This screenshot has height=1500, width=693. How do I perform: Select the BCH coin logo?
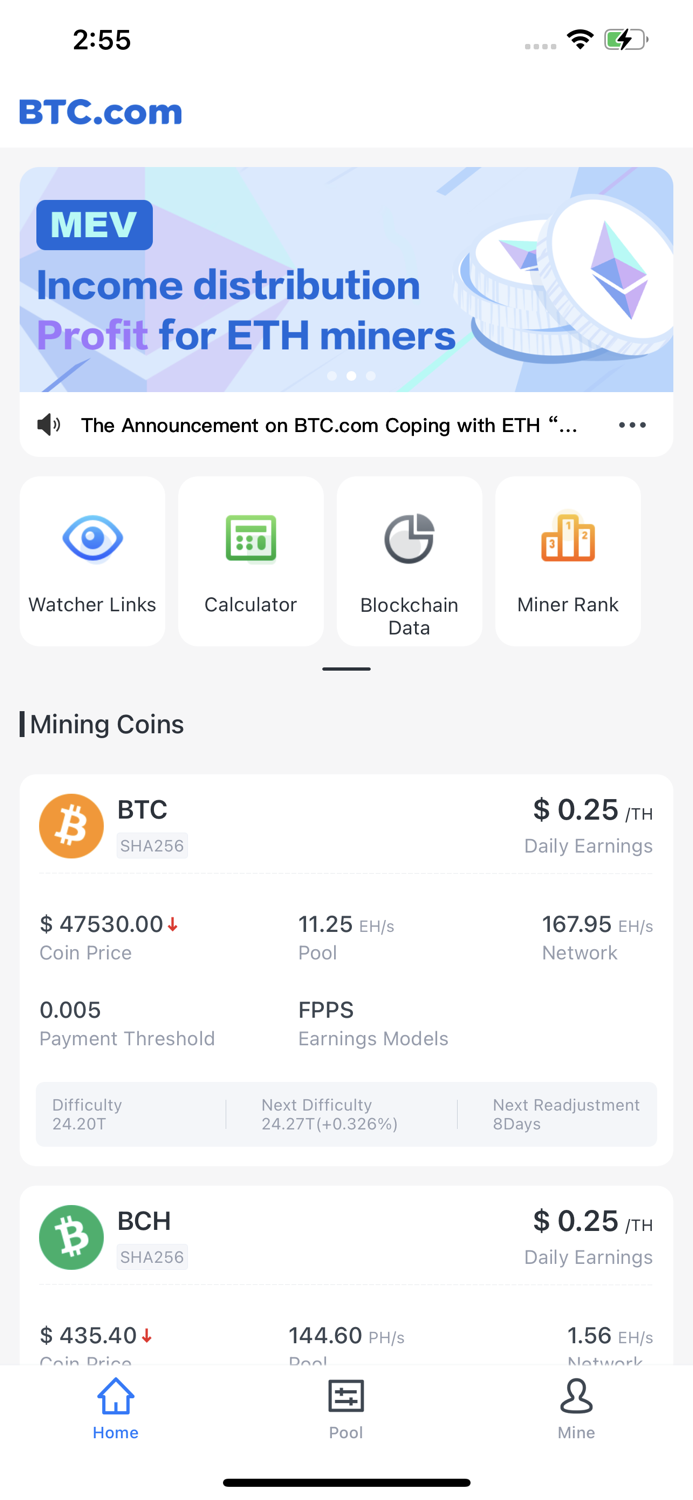tap(71, 1237)
